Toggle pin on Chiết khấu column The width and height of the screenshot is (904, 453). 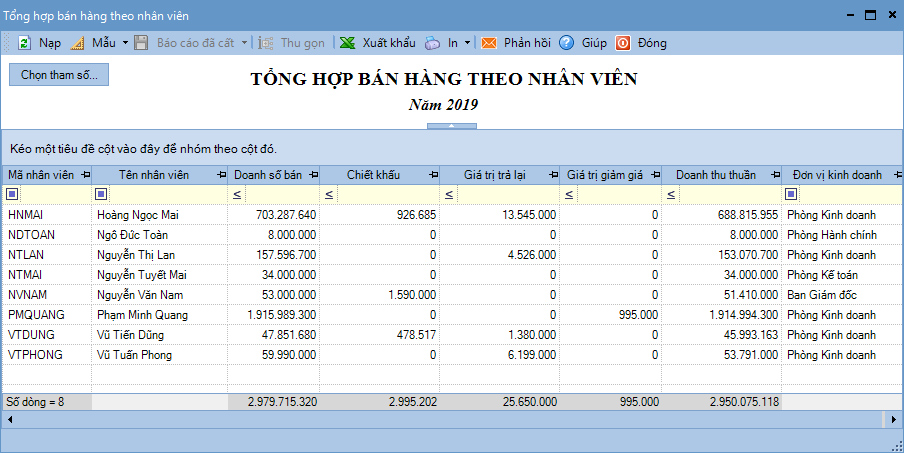(432, 175)
